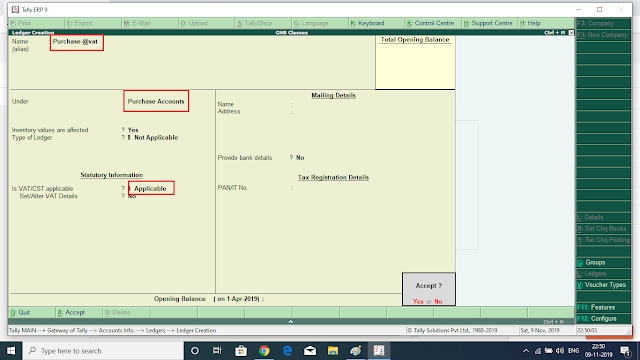The width and height of the screenshot is (640, 360).
Task: Open H: Help in top bar
Action: click(546, 23)
